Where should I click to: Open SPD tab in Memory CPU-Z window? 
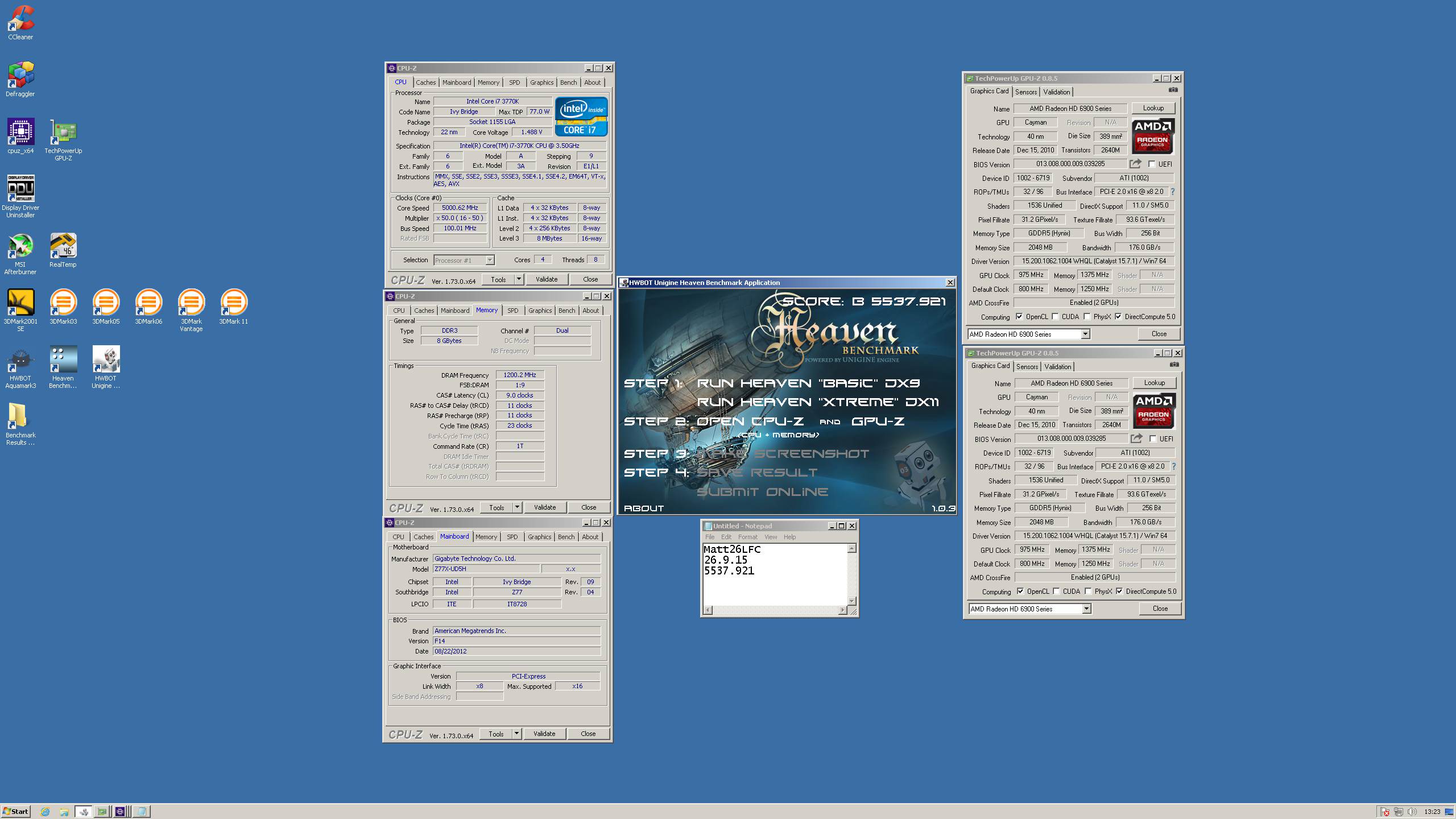pyautogui.click(x=513, y=311)
